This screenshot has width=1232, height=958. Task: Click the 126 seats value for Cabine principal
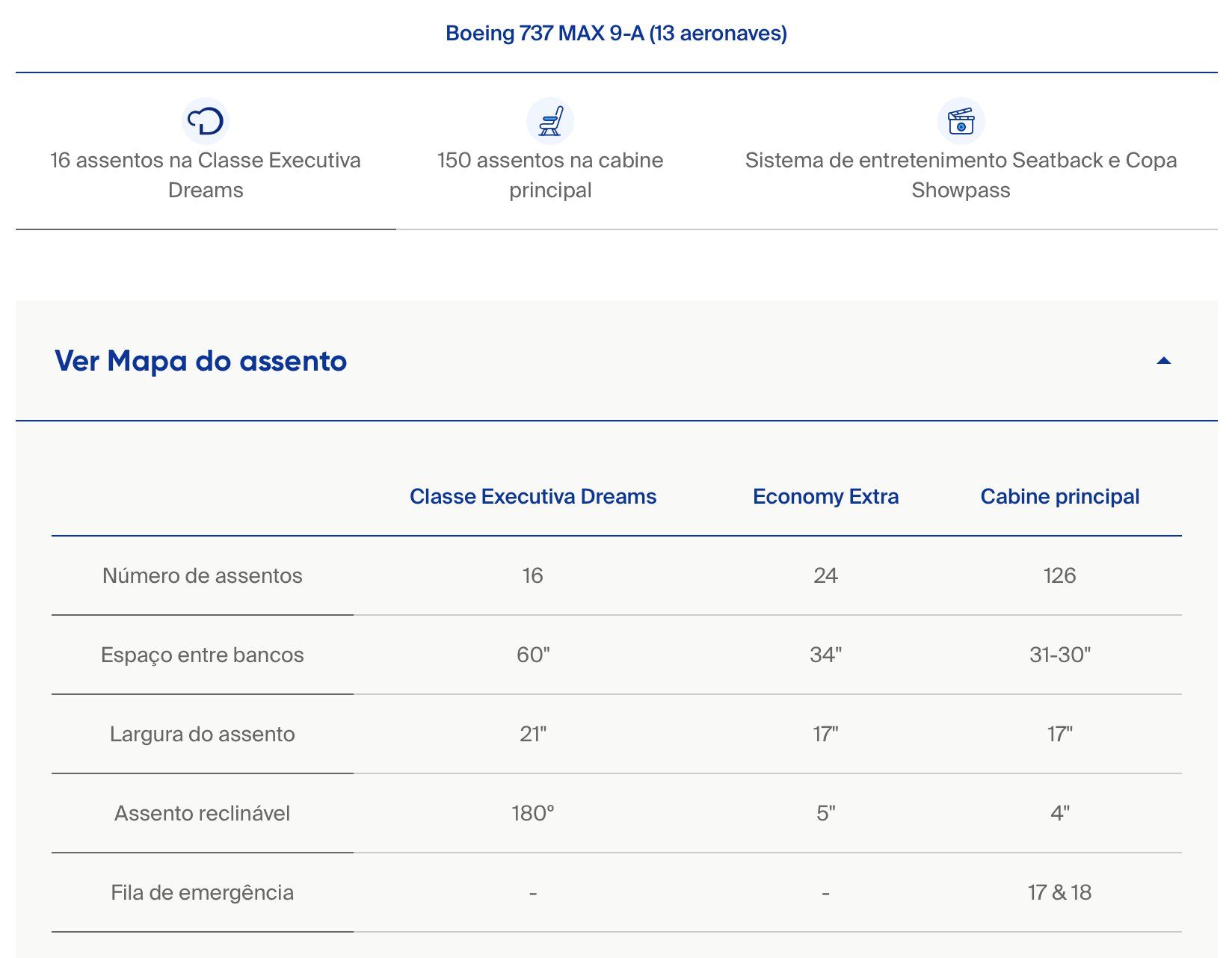click(x=1060, y=576)
